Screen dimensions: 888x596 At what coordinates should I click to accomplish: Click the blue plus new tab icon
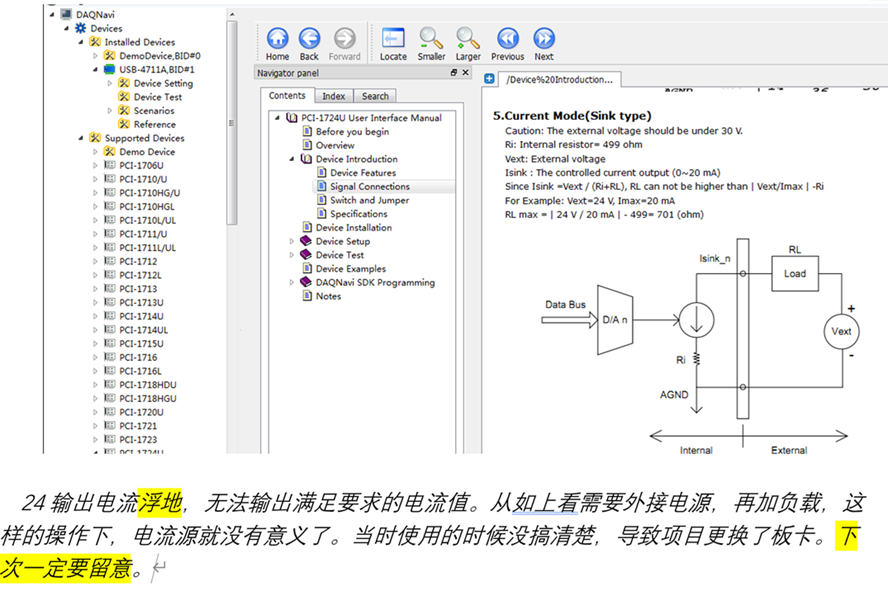click(x=490, y=78)
